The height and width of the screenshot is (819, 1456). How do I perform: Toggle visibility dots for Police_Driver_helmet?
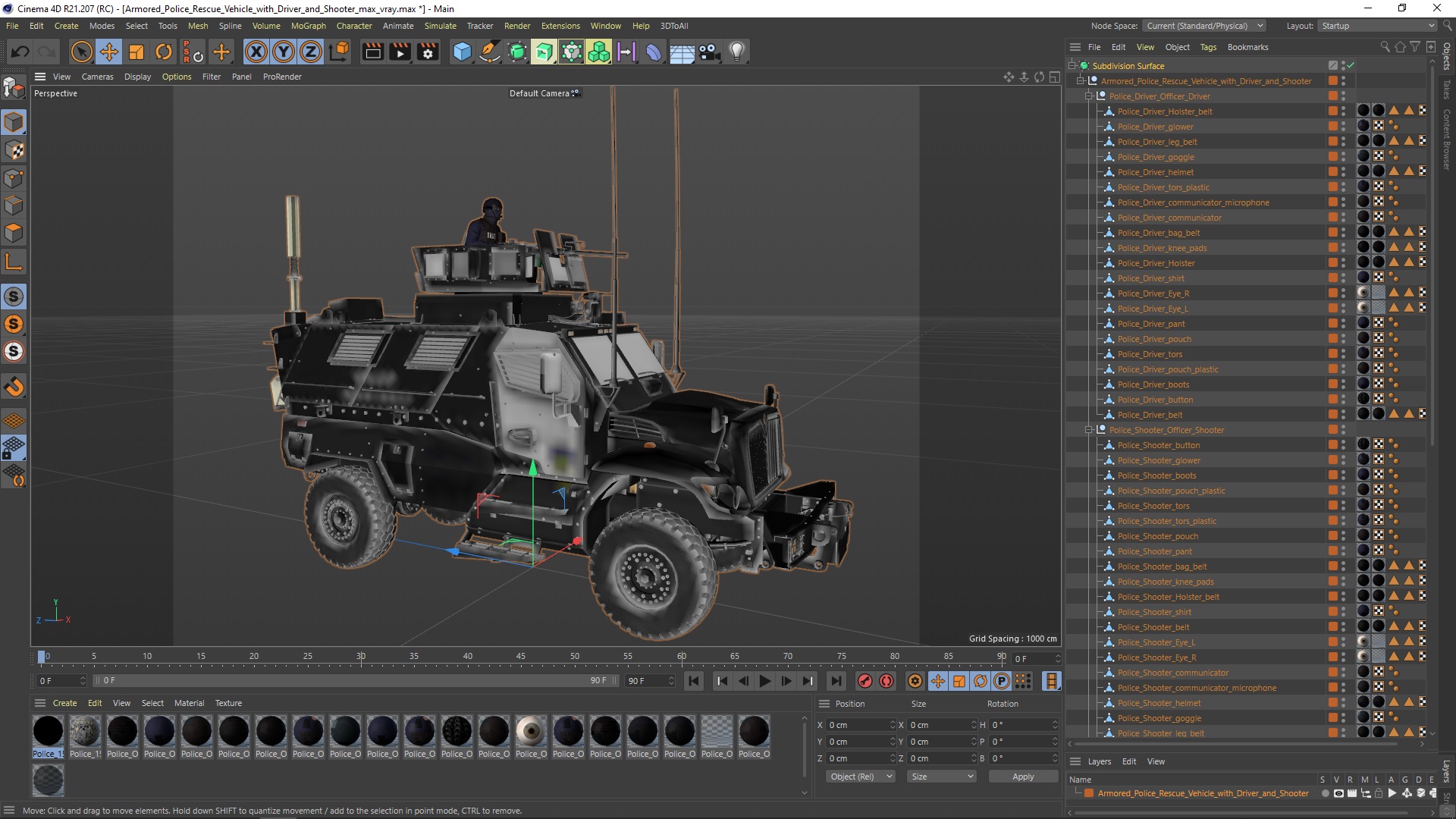(x=1343, y=171)
